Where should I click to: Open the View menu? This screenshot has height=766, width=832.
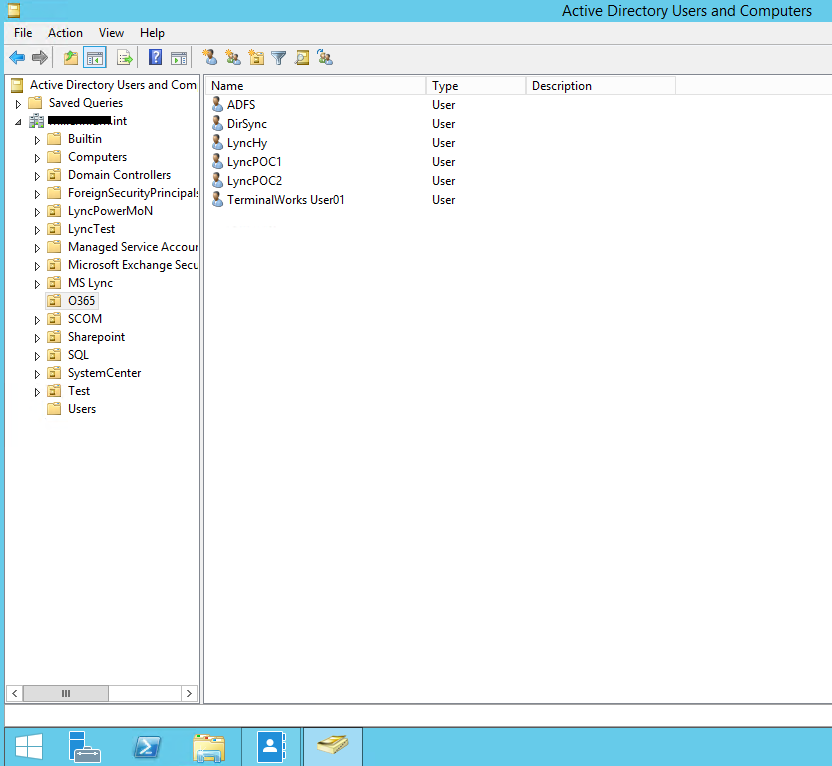(111, 33)
